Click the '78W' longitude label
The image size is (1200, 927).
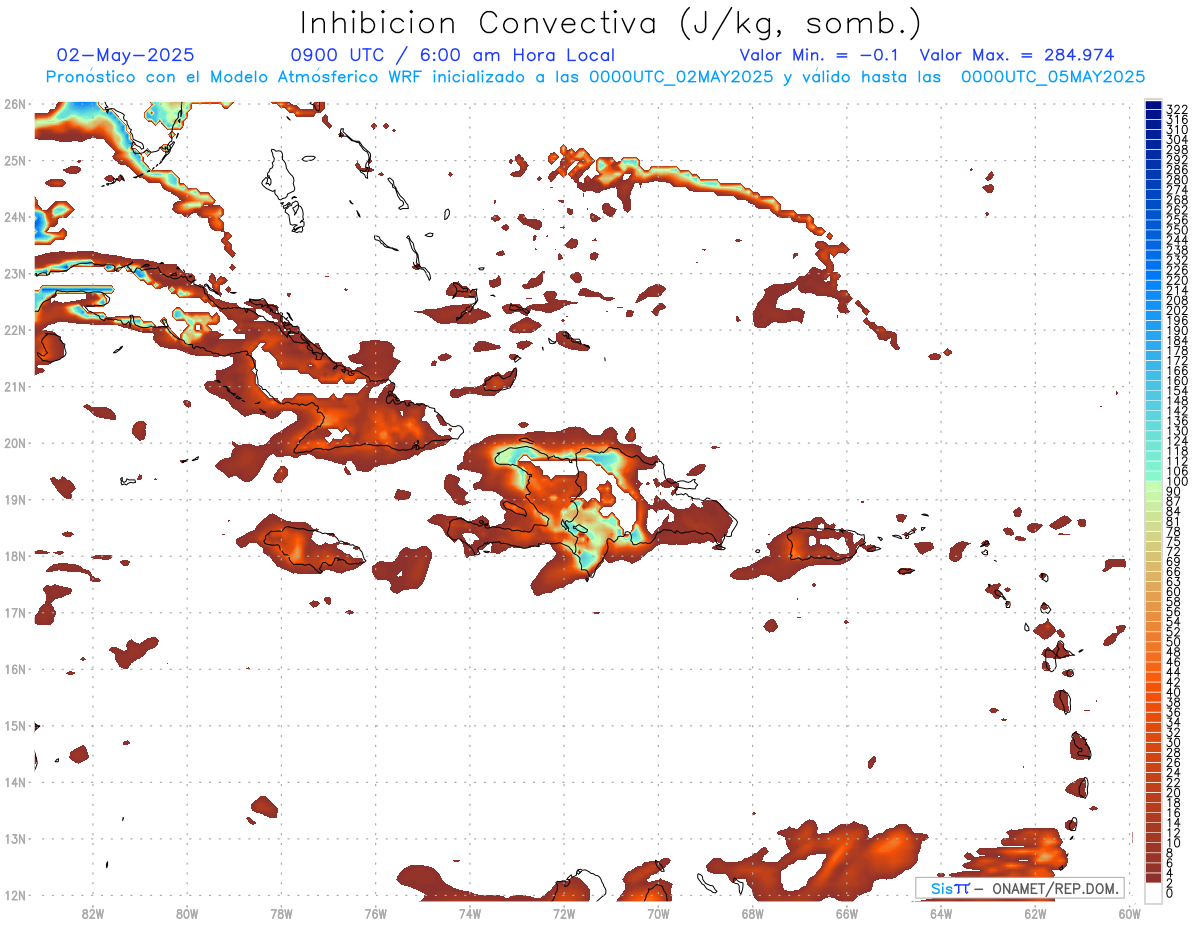[x=281, y=913]
